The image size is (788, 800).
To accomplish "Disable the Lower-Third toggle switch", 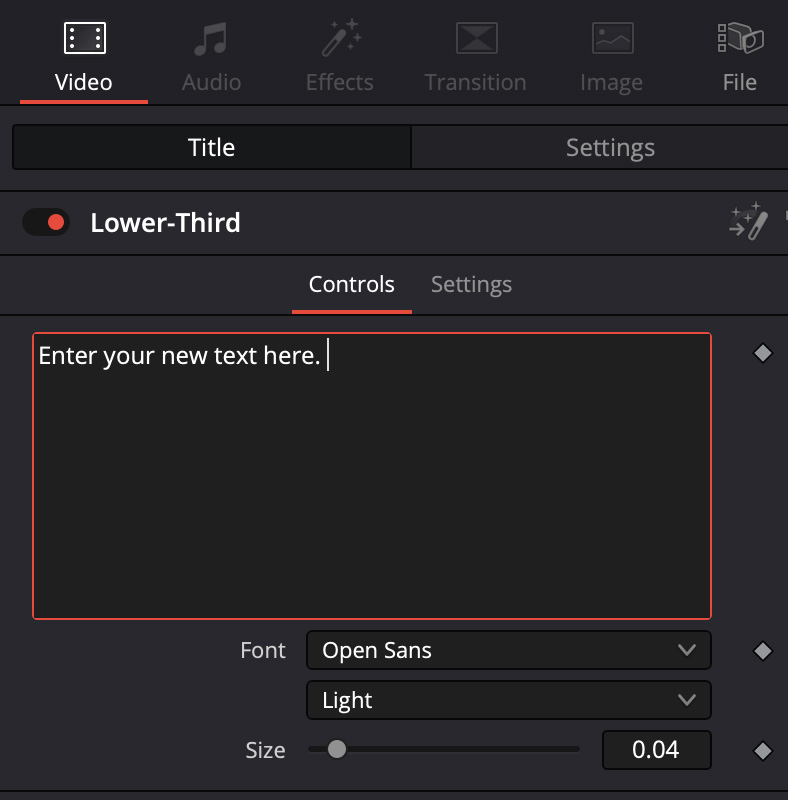I will pos(46,222).
